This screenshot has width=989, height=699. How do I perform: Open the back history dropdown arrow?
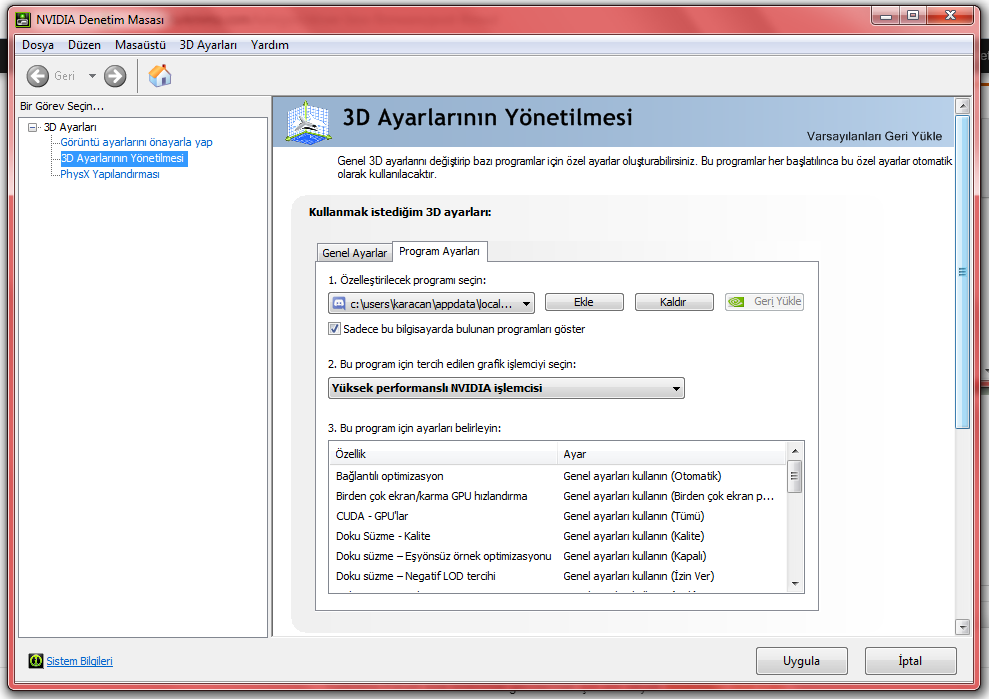pyautogui.click(x=92, y=76)
